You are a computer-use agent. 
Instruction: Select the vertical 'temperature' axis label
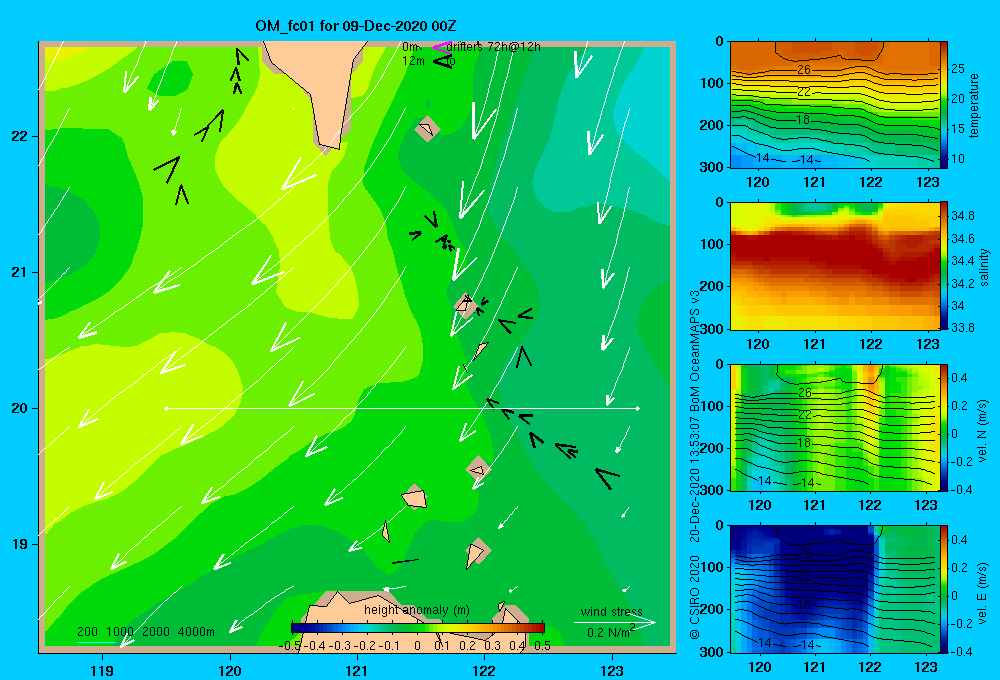coord(974,106)
